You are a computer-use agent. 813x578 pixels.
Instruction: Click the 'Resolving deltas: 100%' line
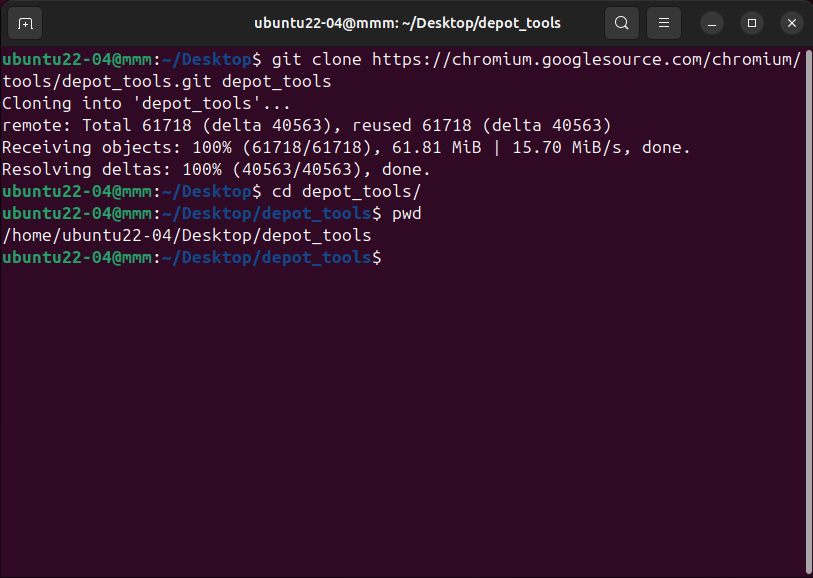pos(216,170)
